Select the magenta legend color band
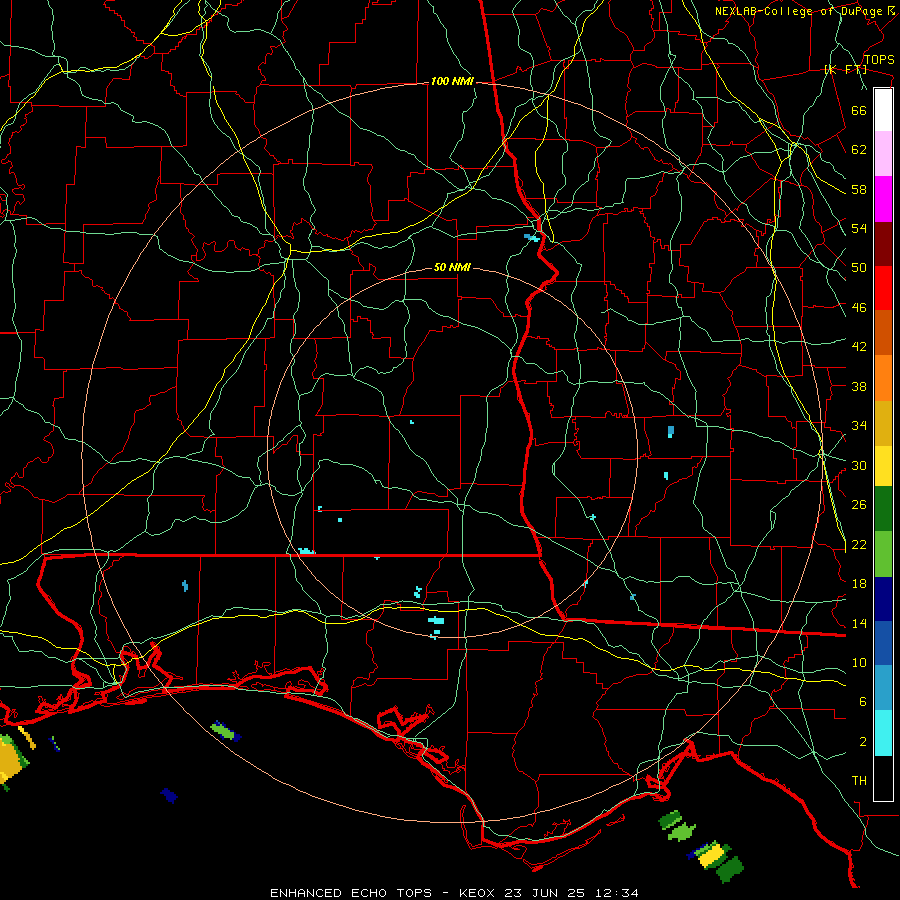The image size is (900, 900). [x=883, y=199]
